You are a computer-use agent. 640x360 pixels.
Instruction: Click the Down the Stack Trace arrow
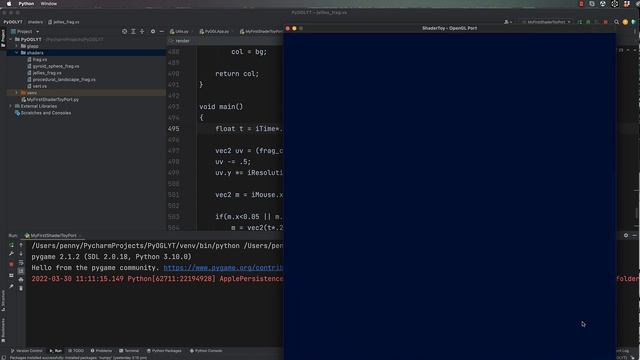21,253
